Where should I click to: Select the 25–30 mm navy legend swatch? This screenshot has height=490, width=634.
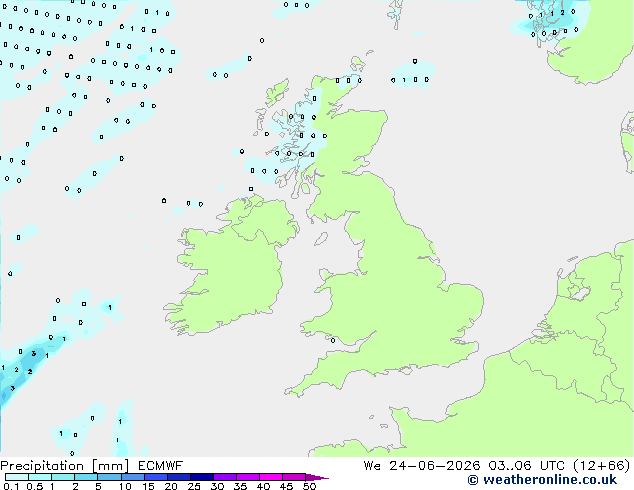(202, 477)
